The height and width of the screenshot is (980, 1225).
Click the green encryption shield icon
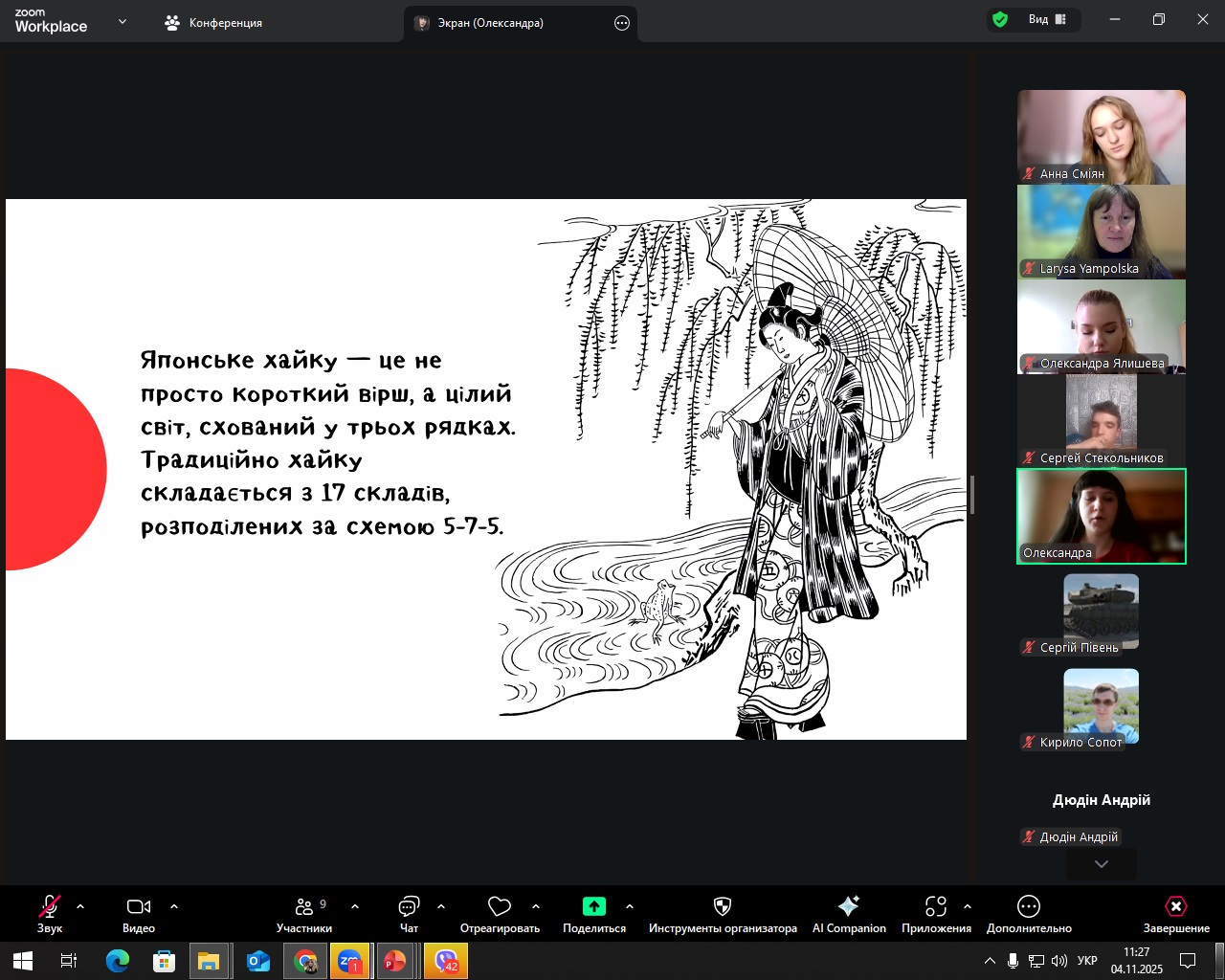tap(1000, 20)
